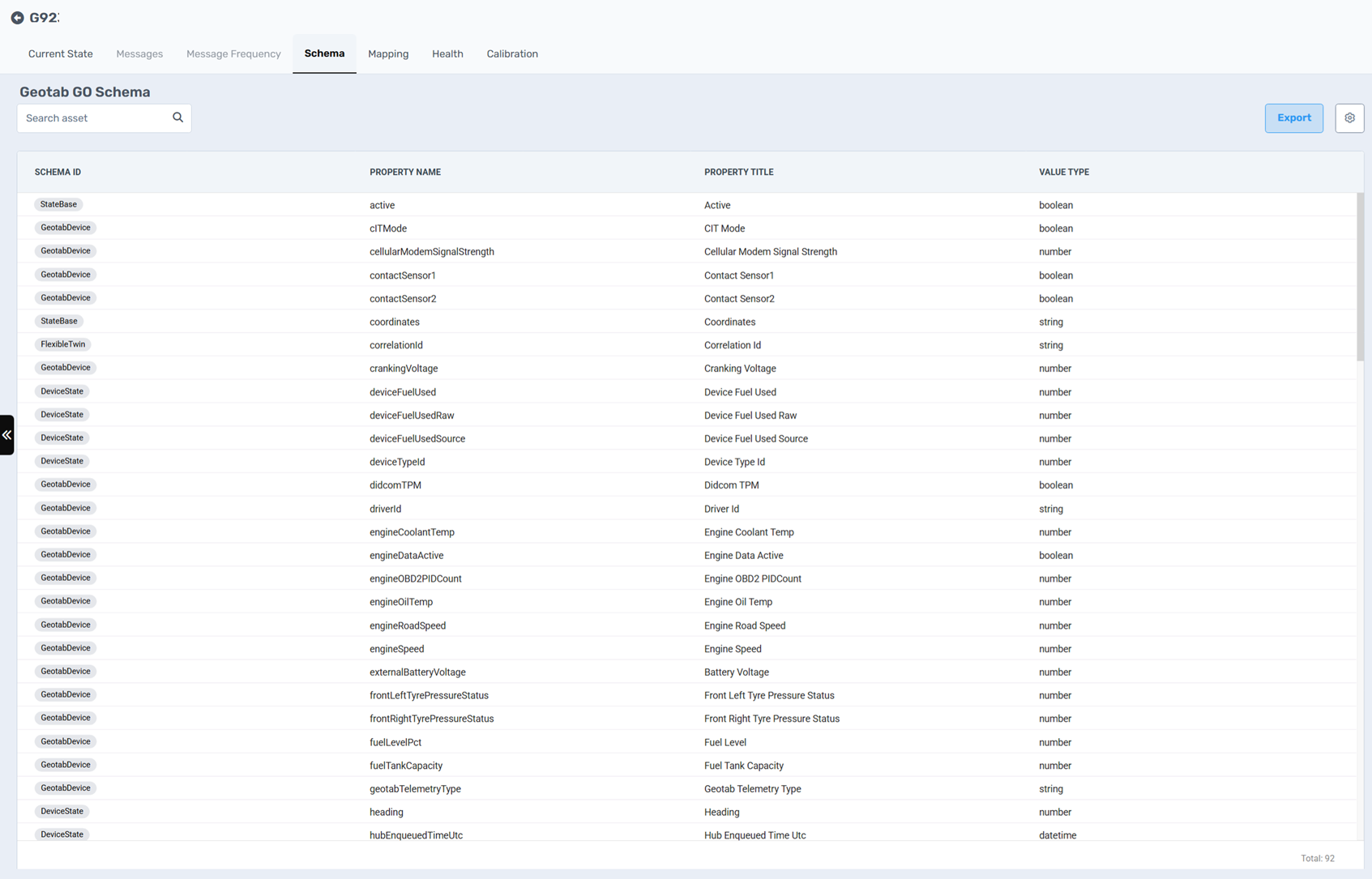Expand the side panel with double-chevron handle
Viewport: 1372px width, 879px height.
coord(6,435)
